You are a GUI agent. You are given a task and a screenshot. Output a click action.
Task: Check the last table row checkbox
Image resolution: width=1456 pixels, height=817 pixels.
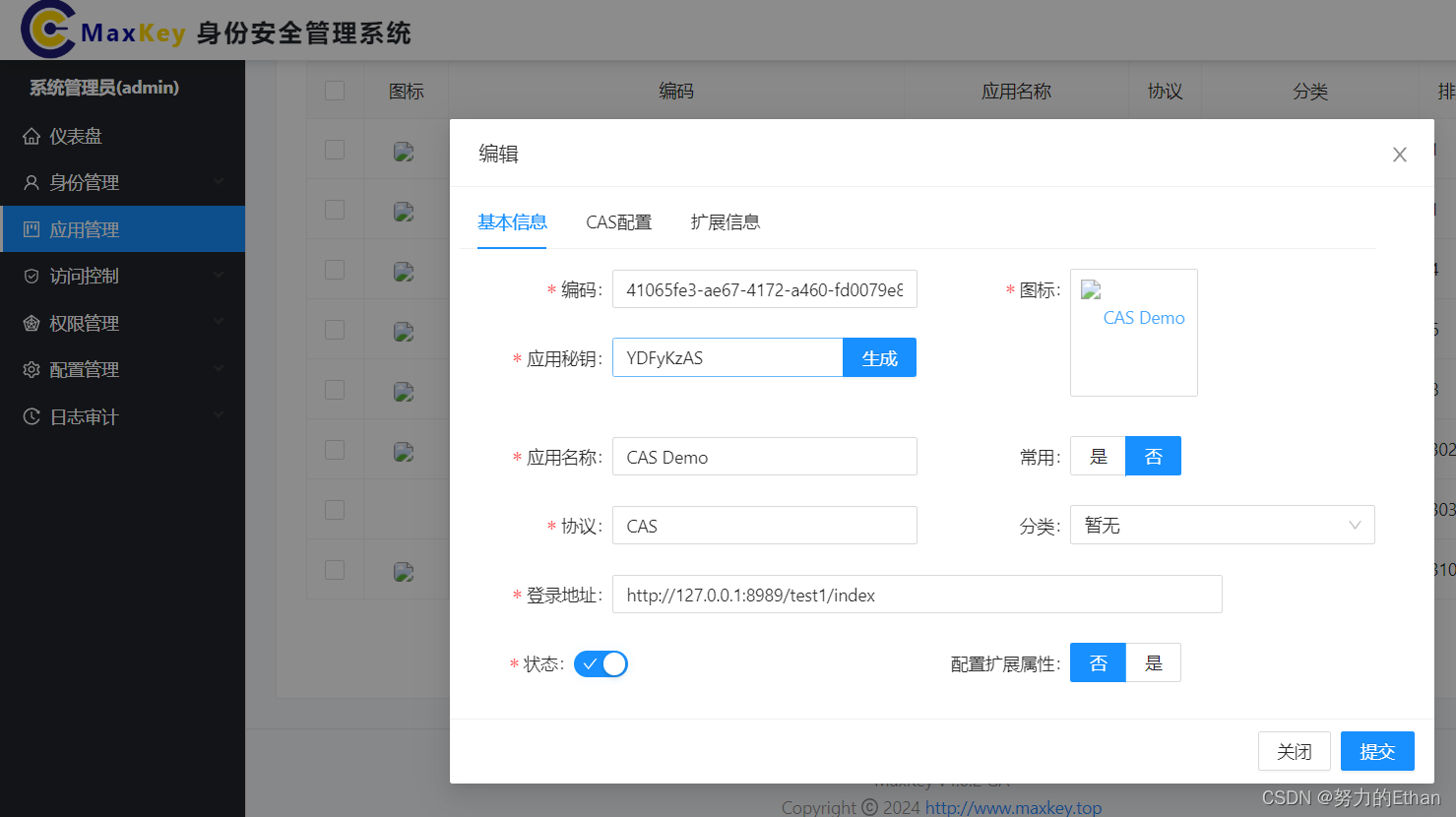point(335,570)
